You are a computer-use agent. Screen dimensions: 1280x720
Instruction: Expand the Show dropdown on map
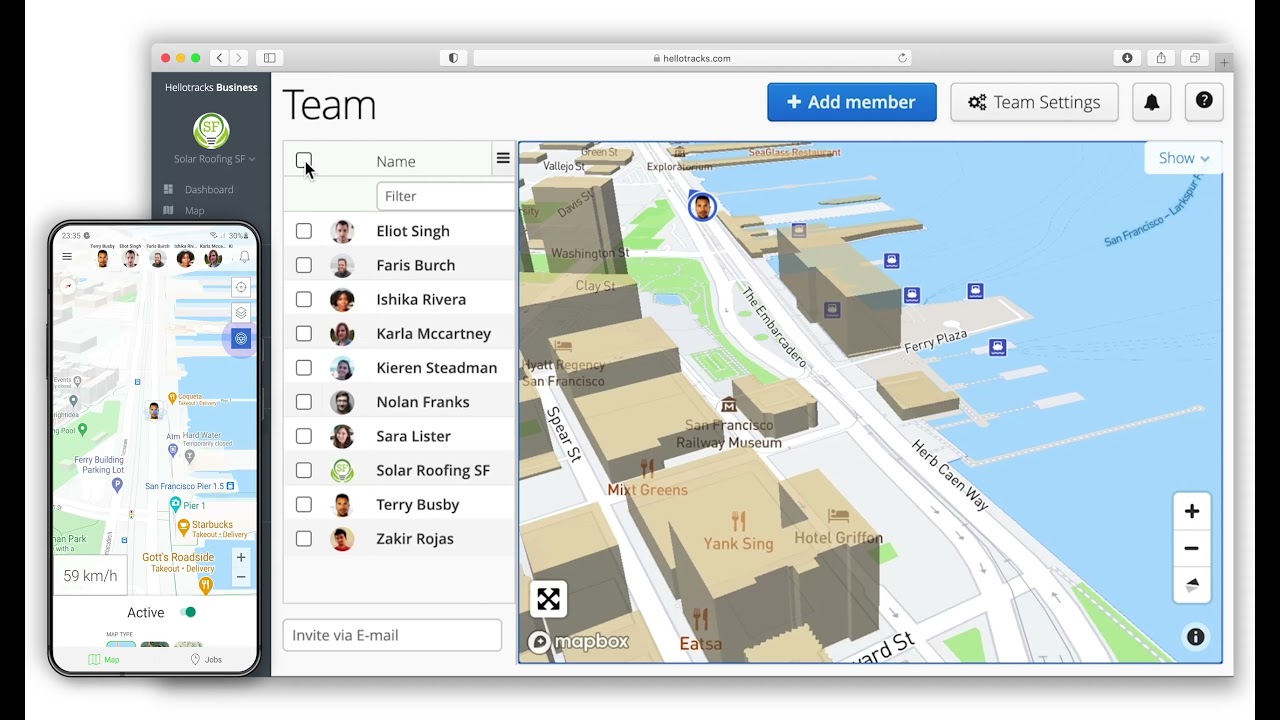coord(1184,158)
